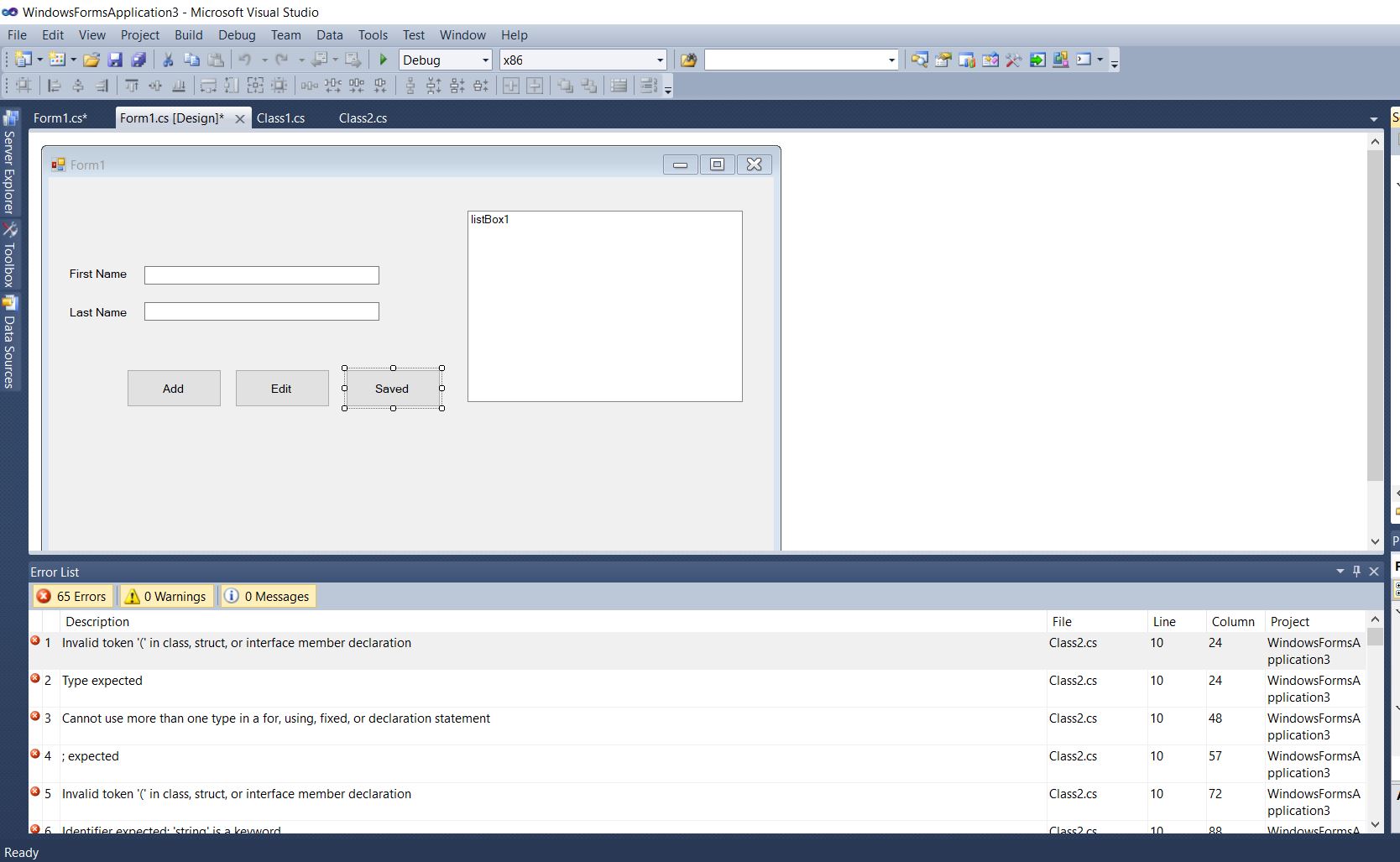Image resolution: width=1400 pixels, height=862 pixels.
Task: Click the New Project toolbar icon
Action: tap(24, 60)
